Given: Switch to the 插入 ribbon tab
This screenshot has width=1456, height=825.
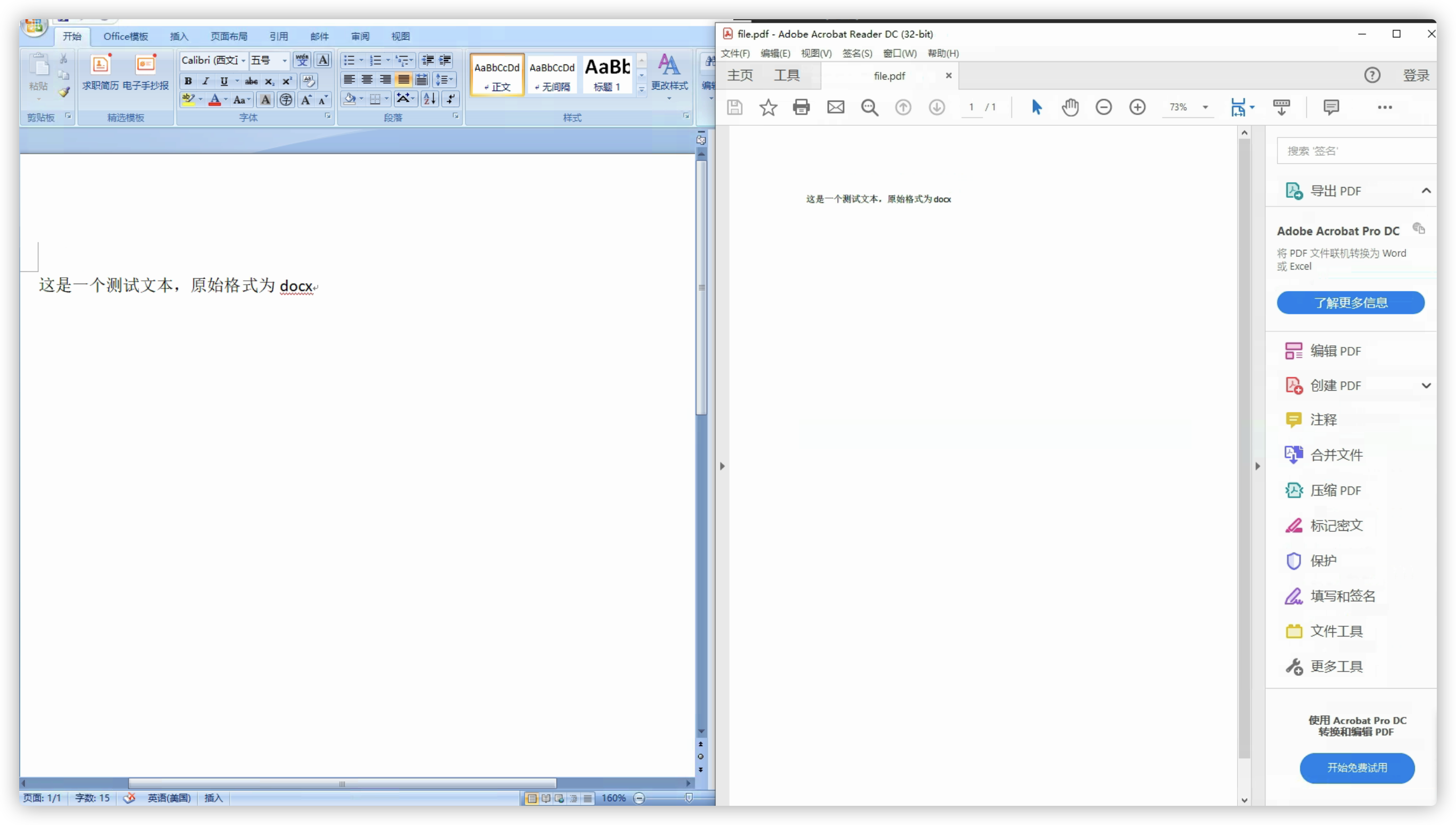Looking at the screenshot, I should coord(179,36).
